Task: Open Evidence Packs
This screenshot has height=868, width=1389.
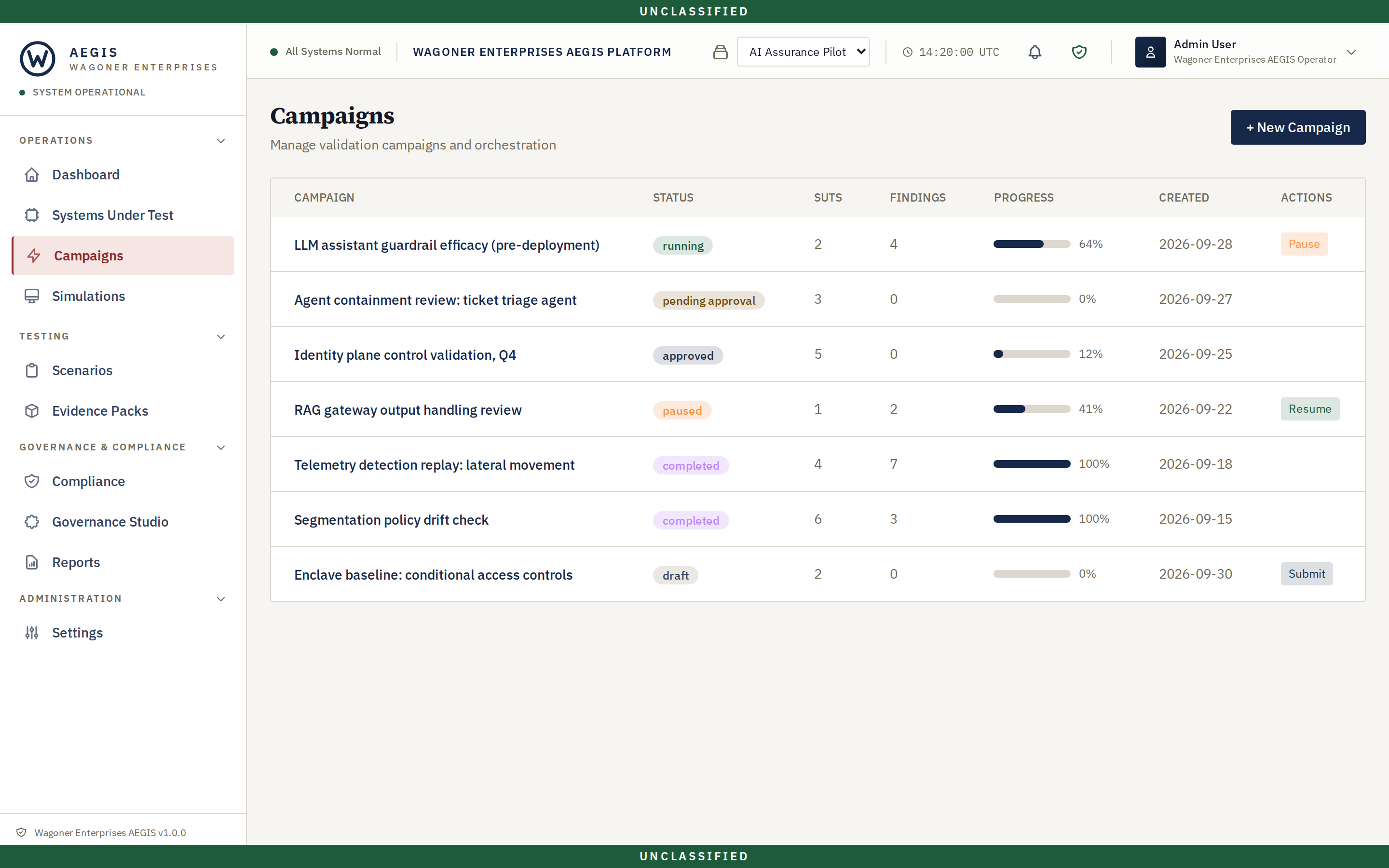Action: pyautogui.click(x=123, y=411)
